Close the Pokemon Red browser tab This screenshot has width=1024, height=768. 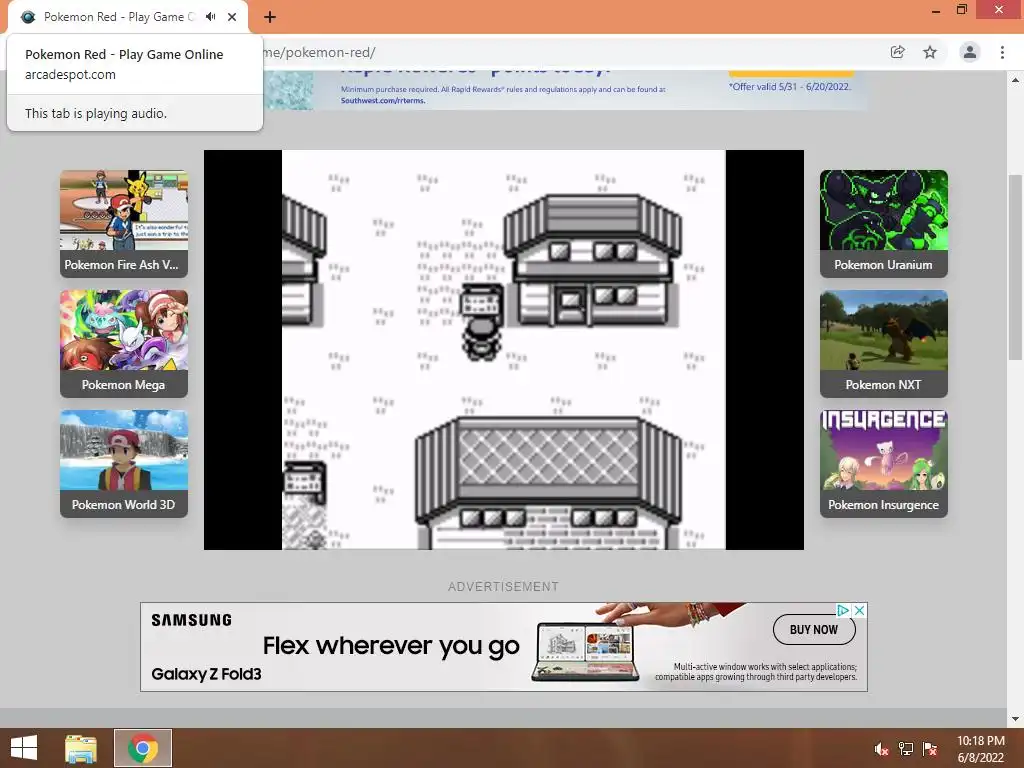click(x=232, y=17)
